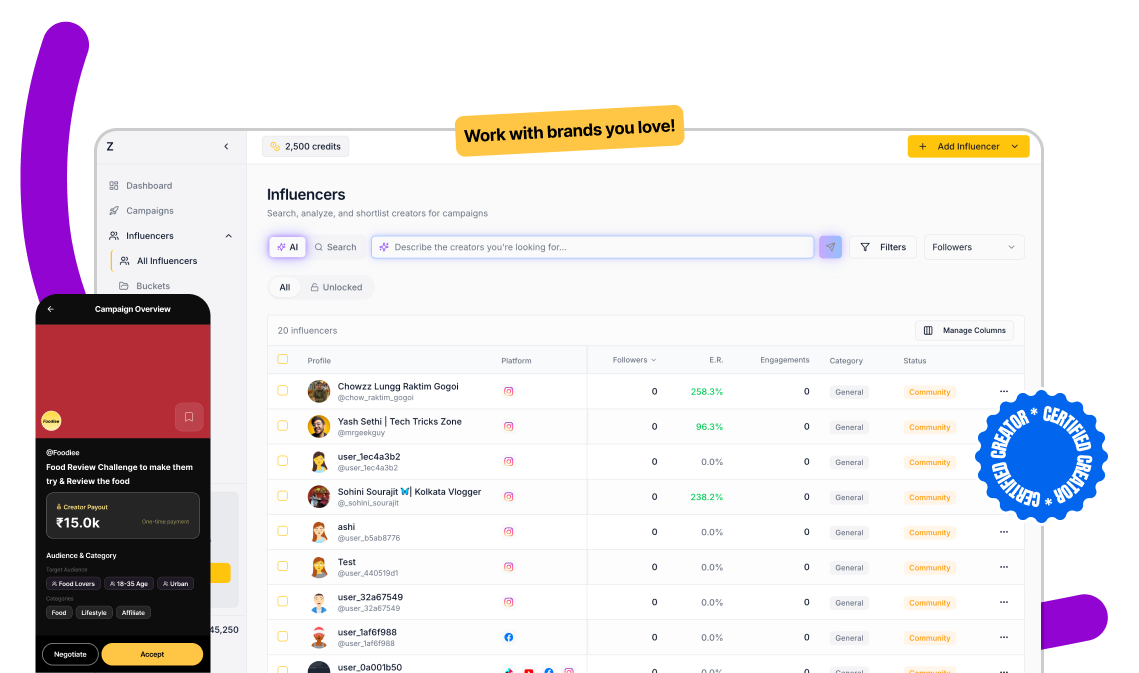The image size is (1139, 673).
Task: Open the Add Influencer dropdown arrow
Action: point(1015,147)
